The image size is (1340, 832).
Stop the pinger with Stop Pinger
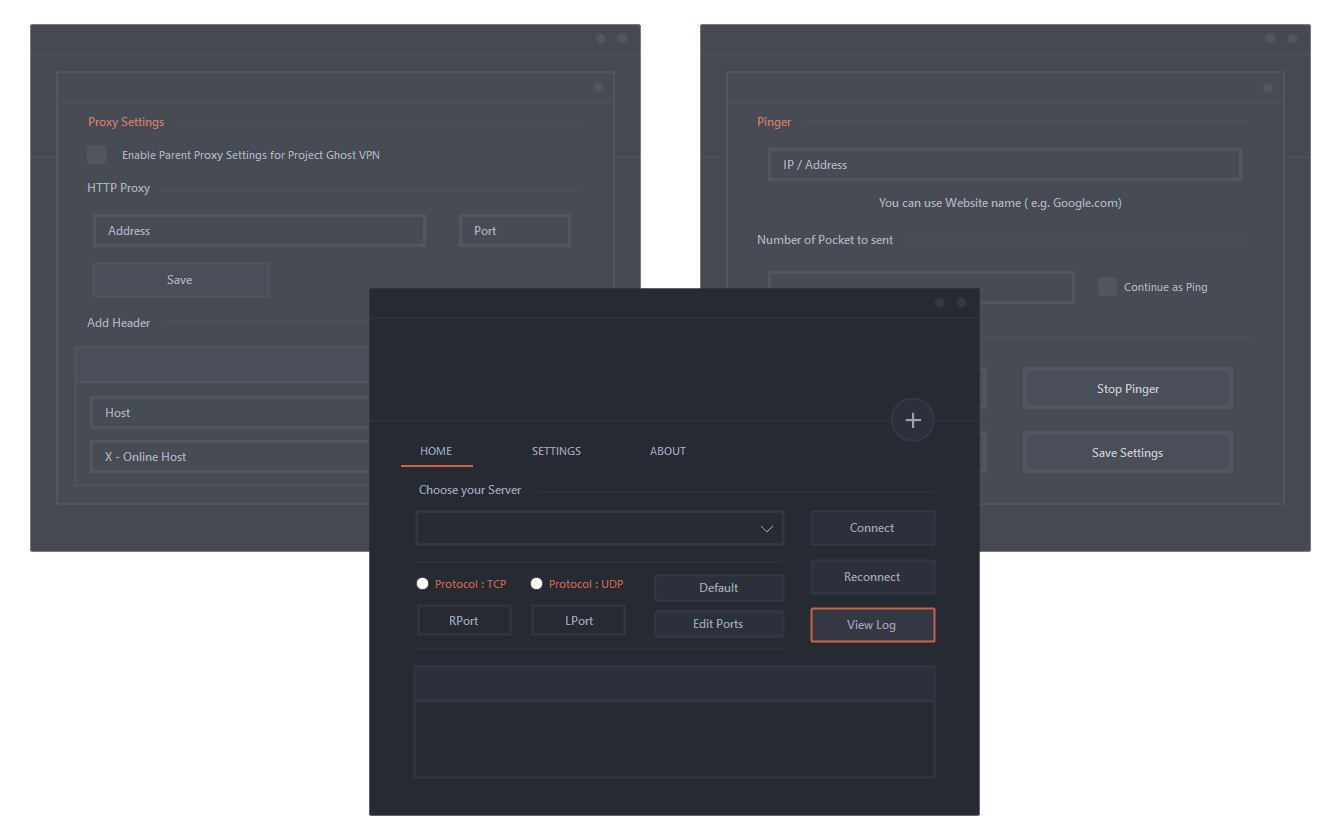point(1127,388)
